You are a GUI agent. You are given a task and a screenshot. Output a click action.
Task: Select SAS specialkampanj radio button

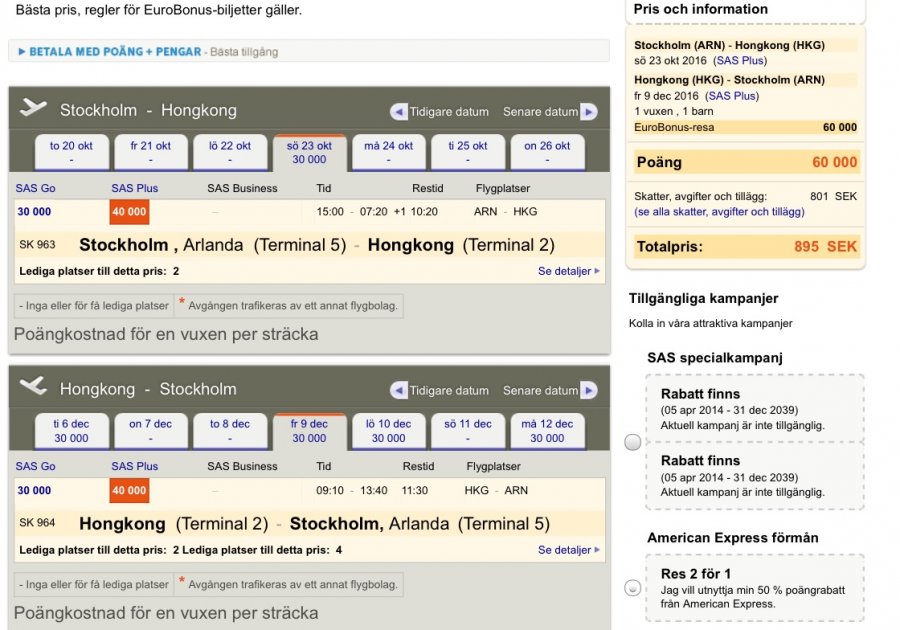pyautogui.click(x=632, y=442)
